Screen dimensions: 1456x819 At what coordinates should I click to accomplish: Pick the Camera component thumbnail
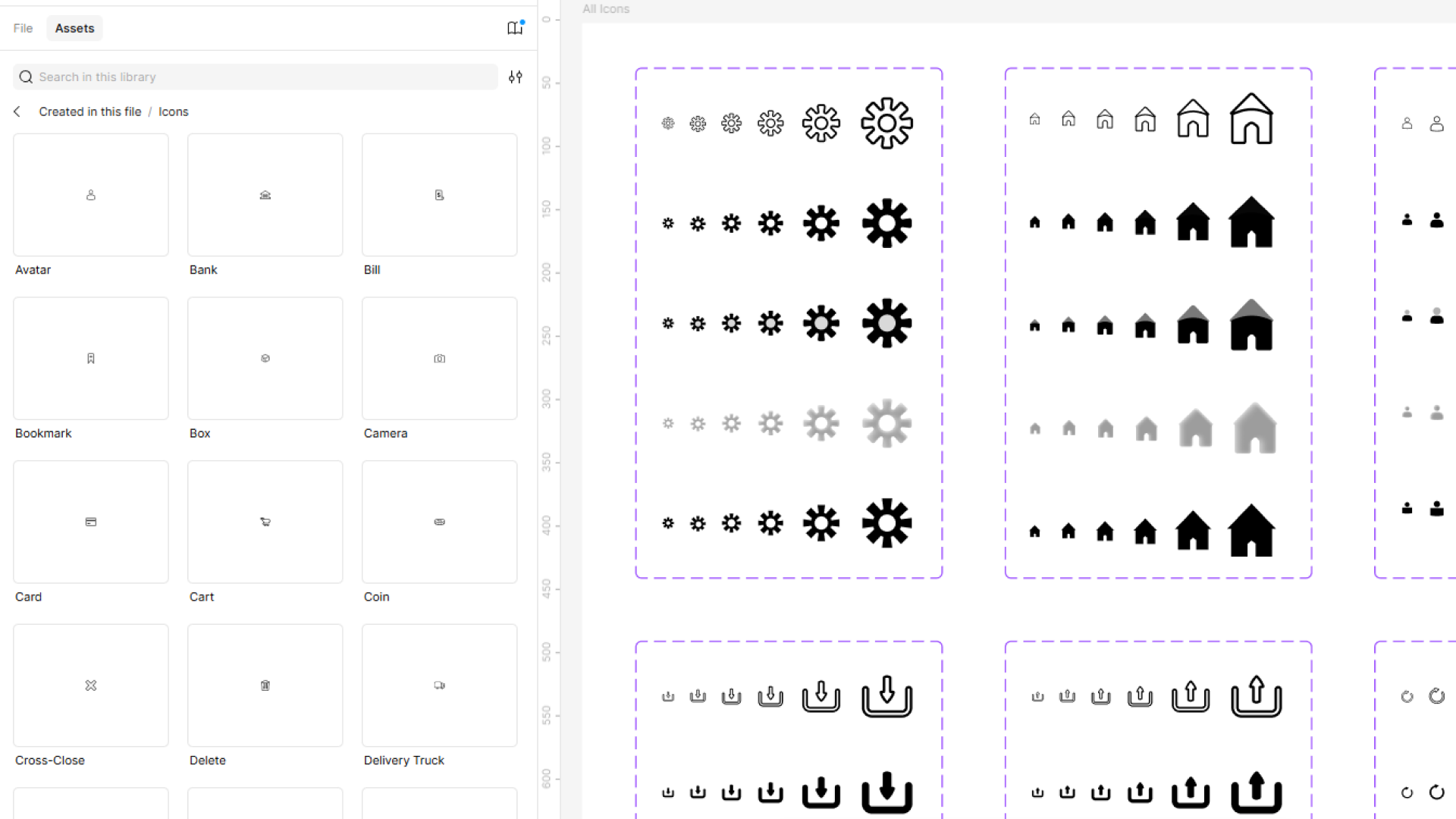click(440, 359)
